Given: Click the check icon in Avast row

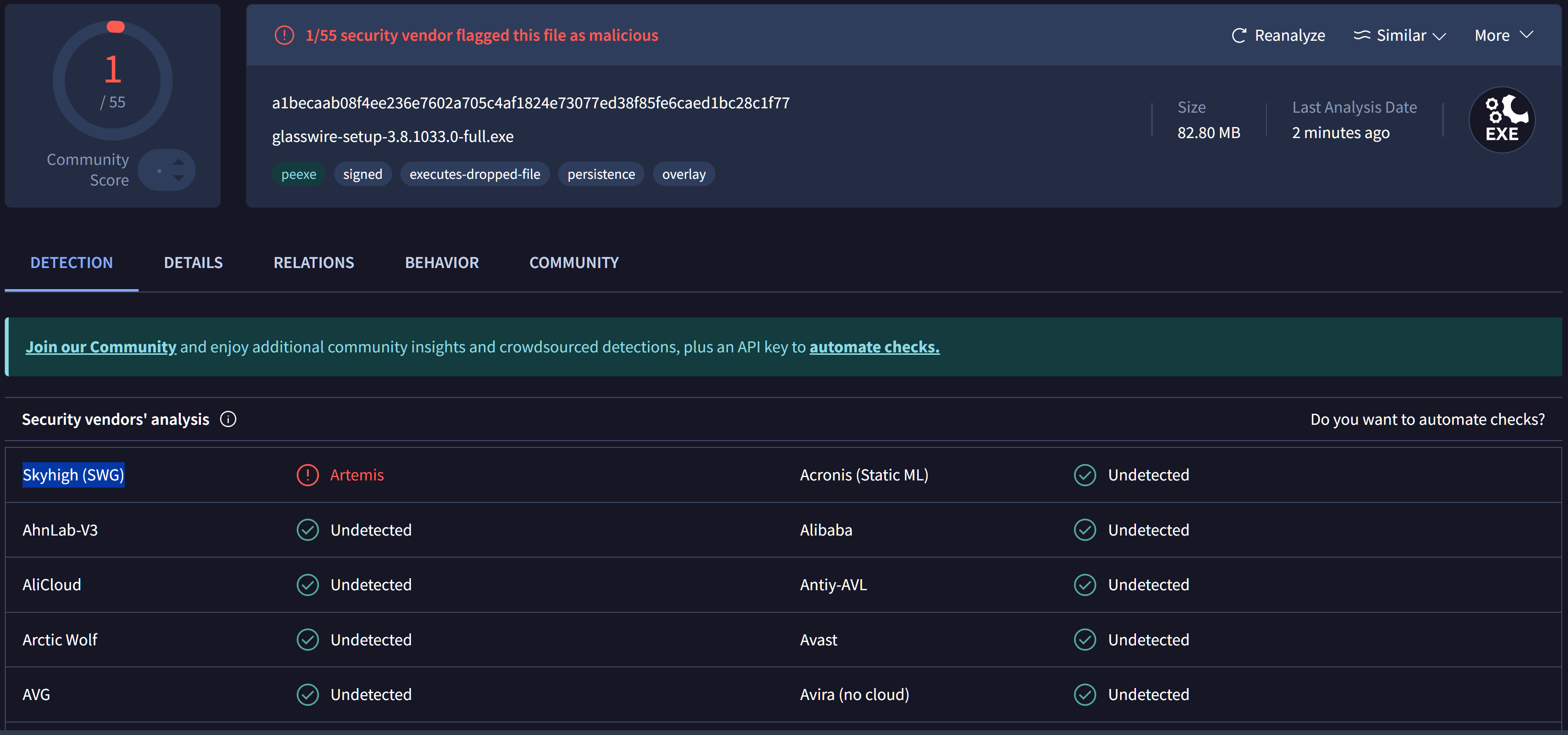Looking at the screenshot, I should pyautogui.click(x=1085, y=640).
